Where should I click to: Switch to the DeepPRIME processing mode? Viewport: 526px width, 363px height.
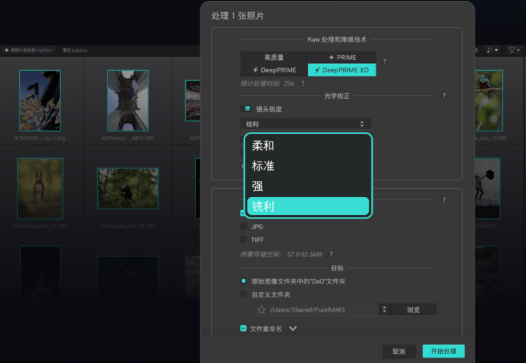point(274,70)
